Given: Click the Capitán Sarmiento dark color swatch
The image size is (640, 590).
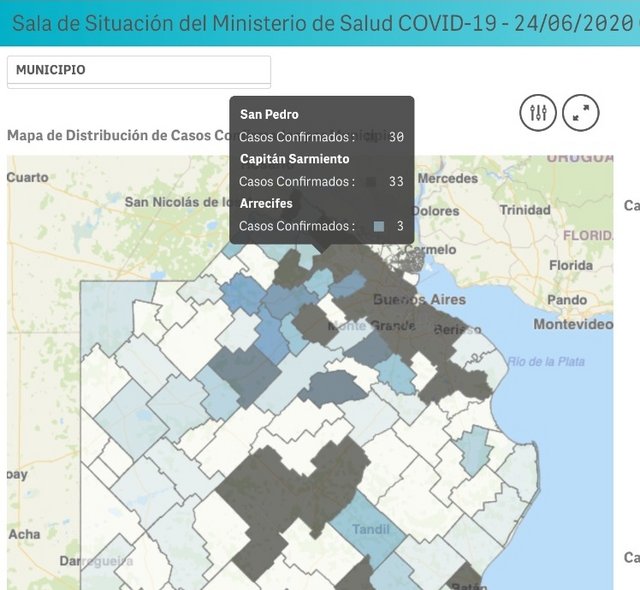Looking at the screenshot, I should [371, 182].
